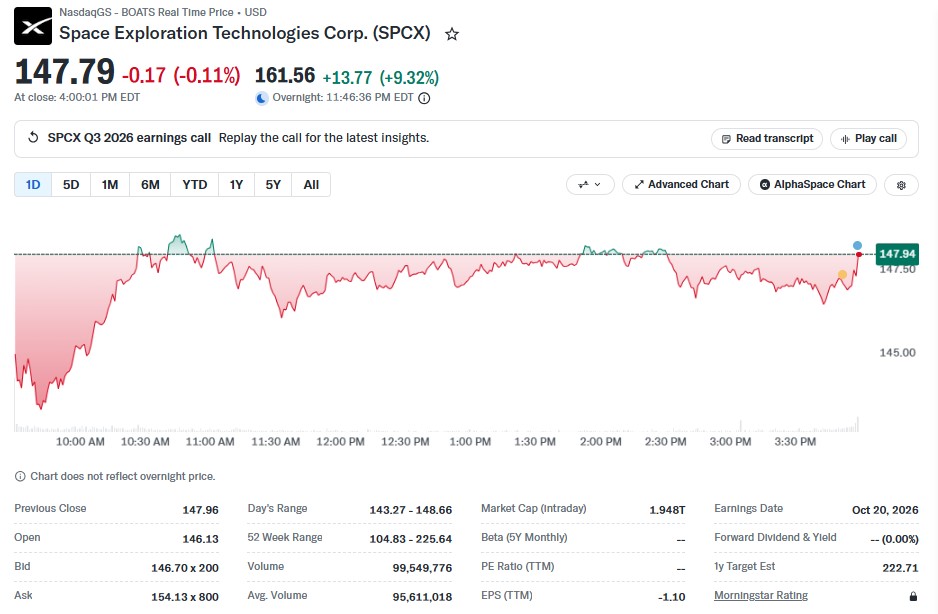Select the YTD time range tab
This screenshot has height=614, width=938.
(194, 185)
